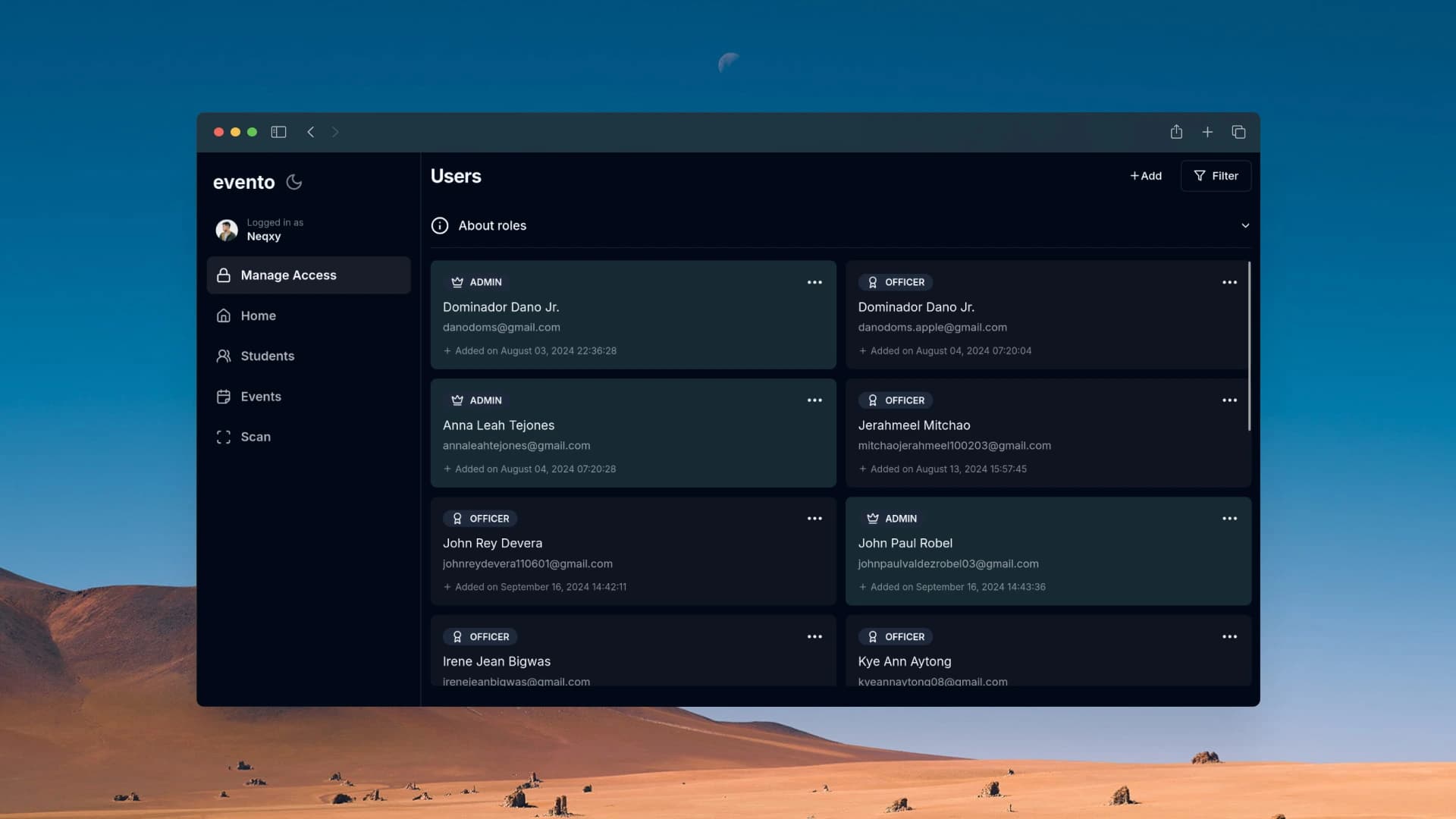Viewport: 1456px width, 819px height.
Task: Open a new tab with the plus icon
Action: [1207, 132]
